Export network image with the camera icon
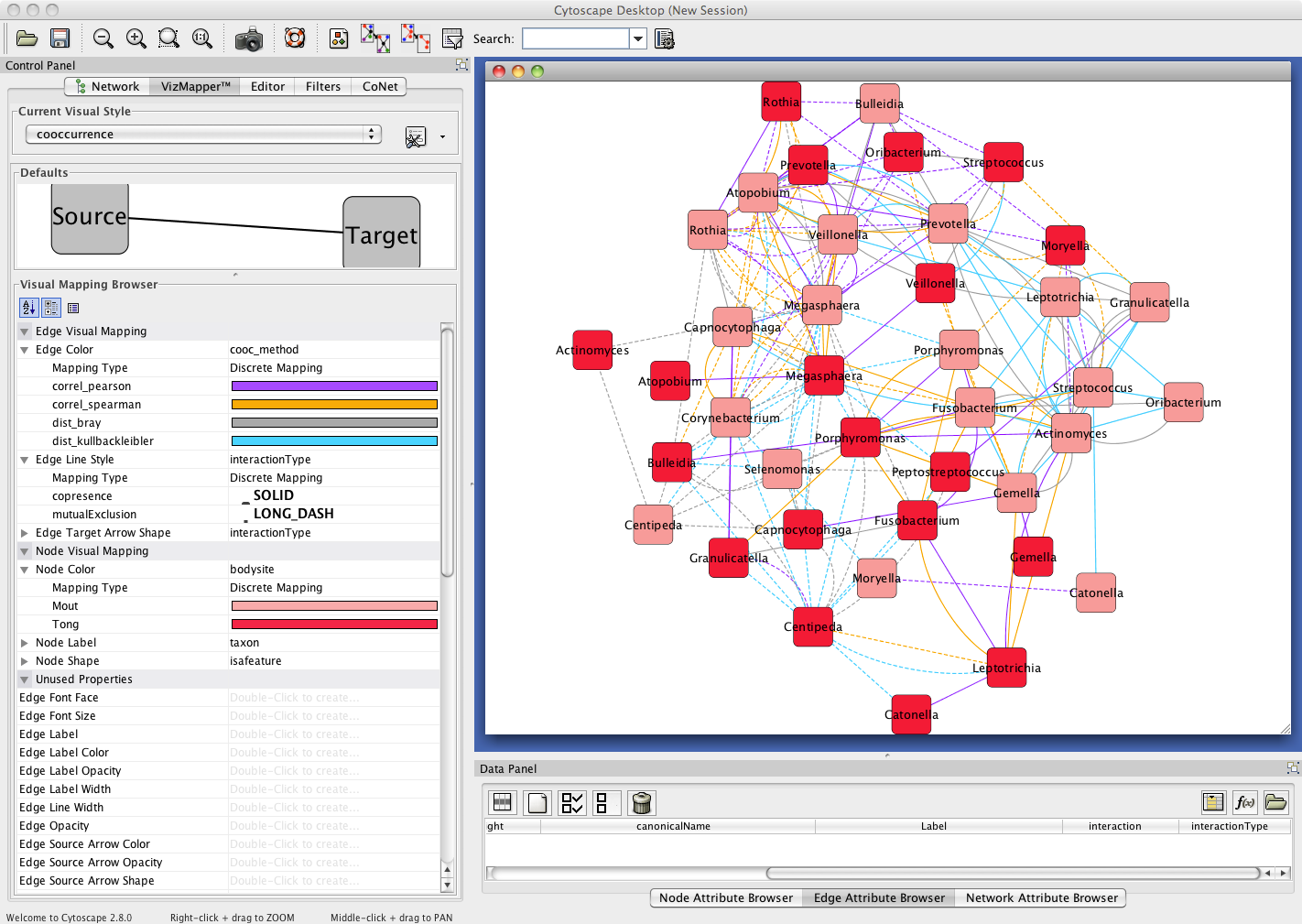This screenshot has width=1302, height=924. pyautogui.click(x=248, y=39)
